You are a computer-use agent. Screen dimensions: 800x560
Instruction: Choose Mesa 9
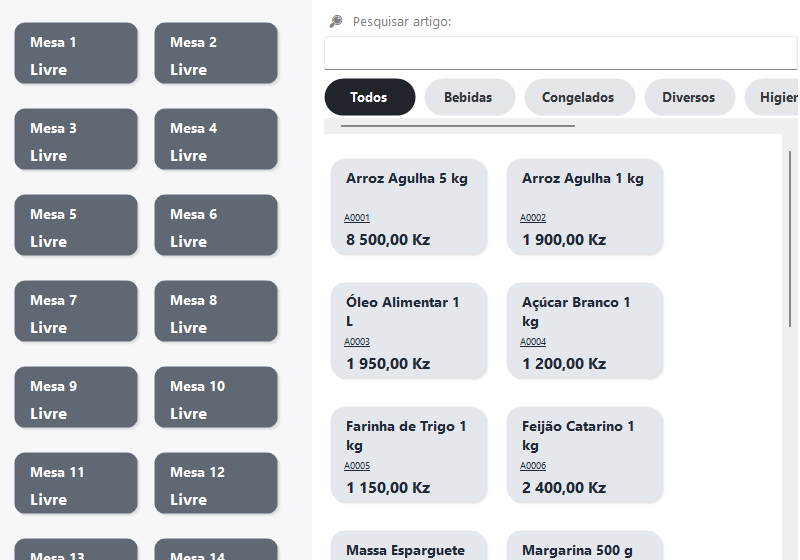pos(76,397)
